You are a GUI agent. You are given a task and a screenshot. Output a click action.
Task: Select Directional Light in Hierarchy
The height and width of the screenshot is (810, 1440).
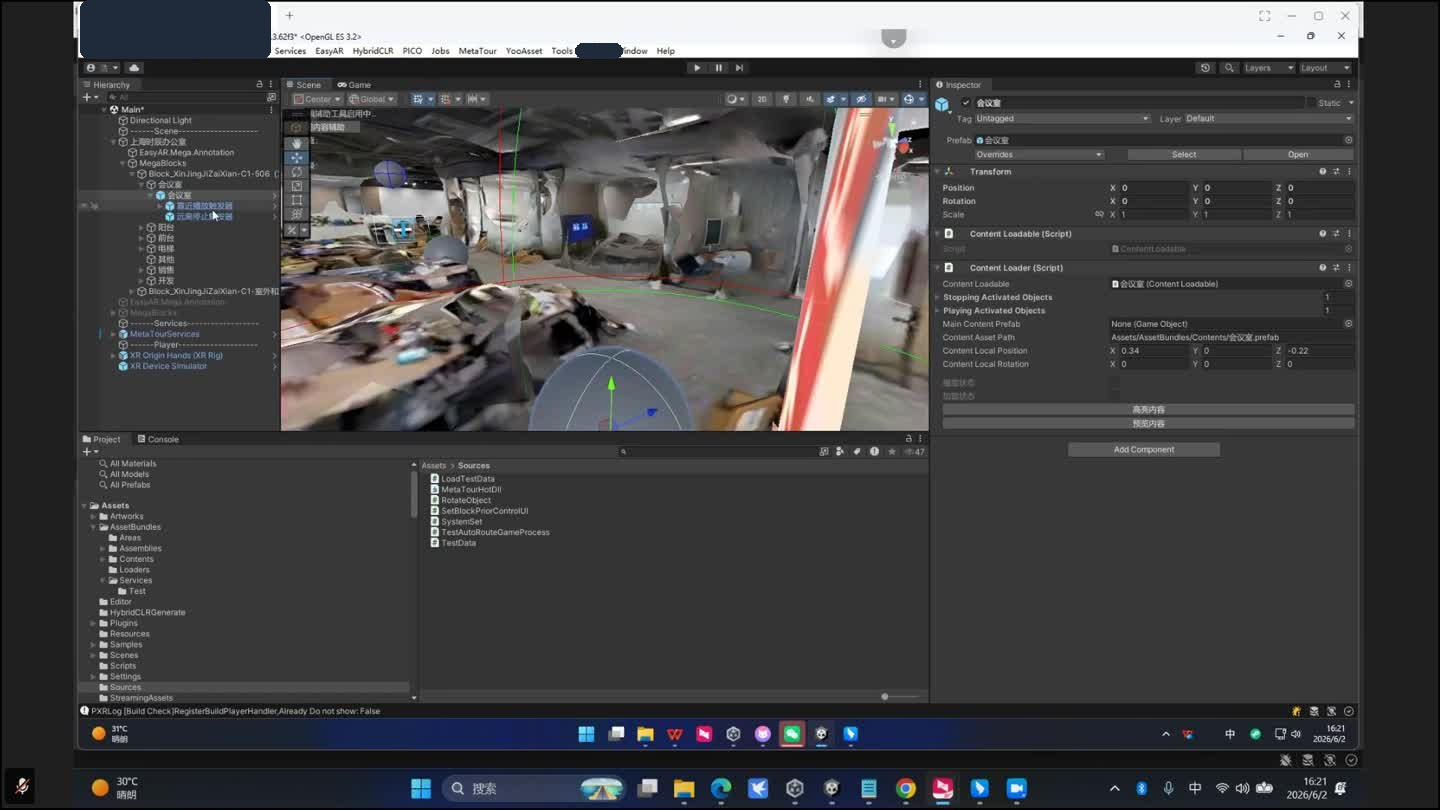click(160, 120)
